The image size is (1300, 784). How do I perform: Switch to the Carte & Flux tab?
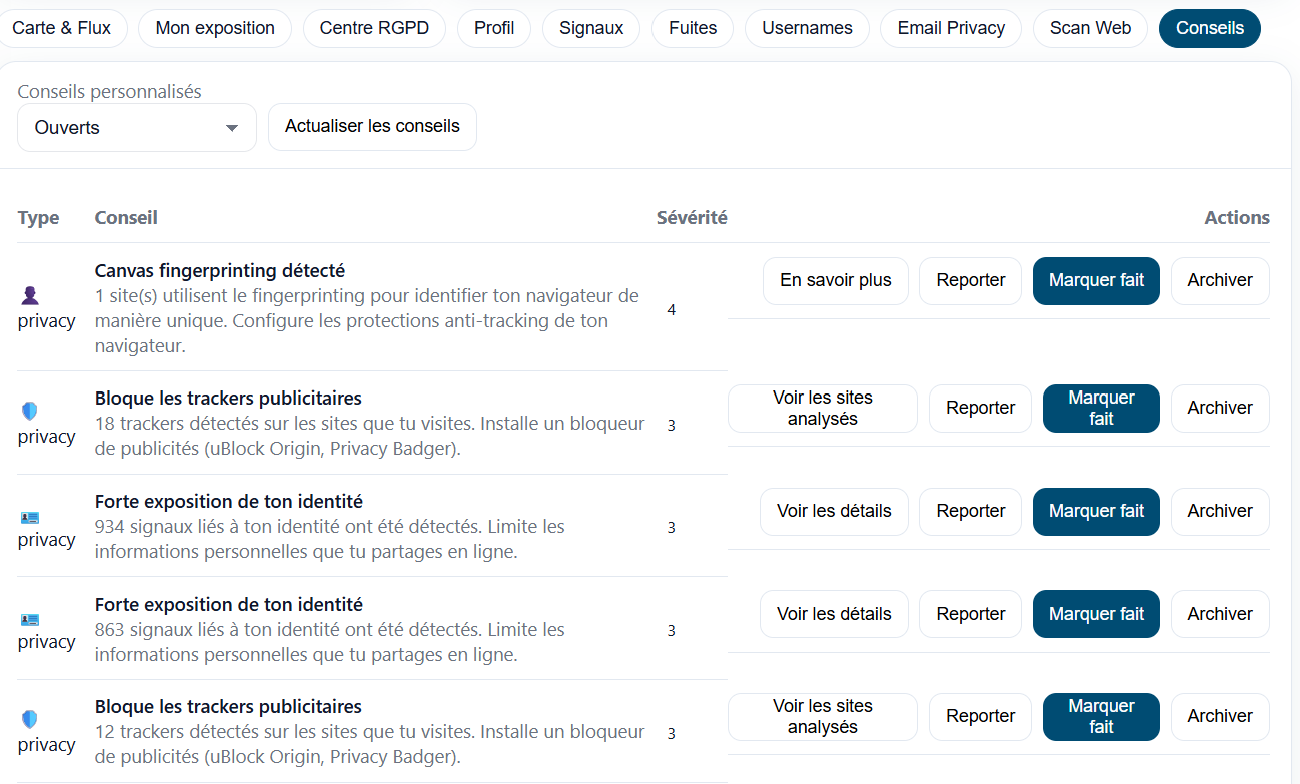[64, 28]
